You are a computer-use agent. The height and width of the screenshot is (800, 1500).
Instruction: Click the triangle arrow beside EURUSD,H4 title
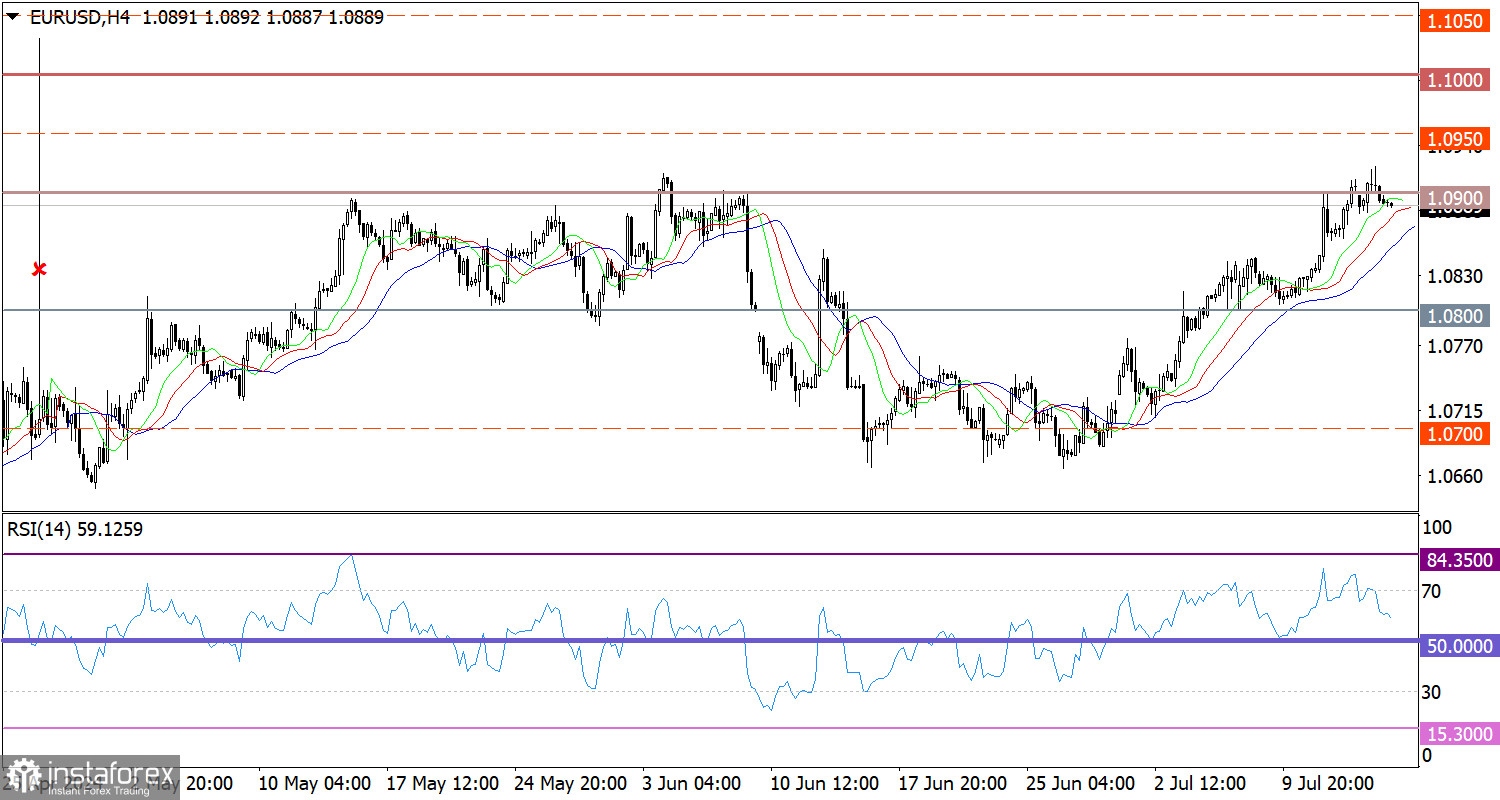[13, 16]
